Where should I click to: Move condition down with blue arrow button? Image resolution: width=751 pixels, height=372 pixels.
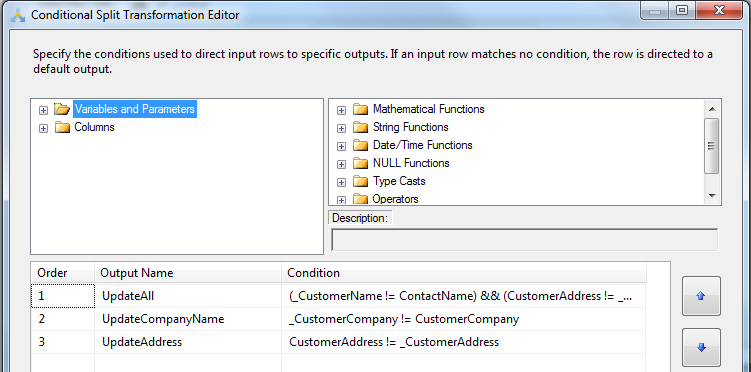click(701, 348)
